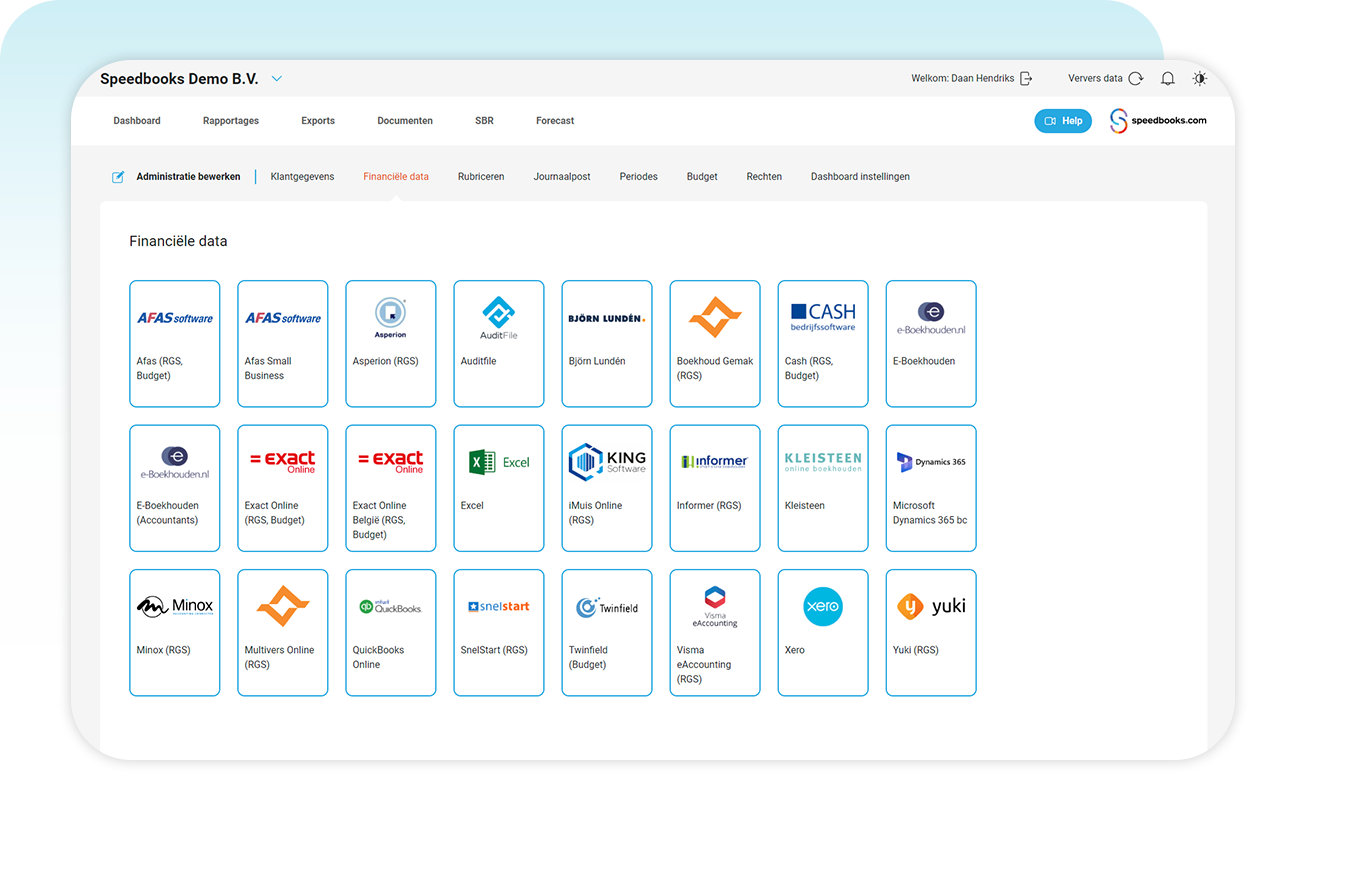The width and height of the screenshot is (1368, 894).
Task: Pick the Boekhoud Gemak (RGS) card
Action: point(715,344)
